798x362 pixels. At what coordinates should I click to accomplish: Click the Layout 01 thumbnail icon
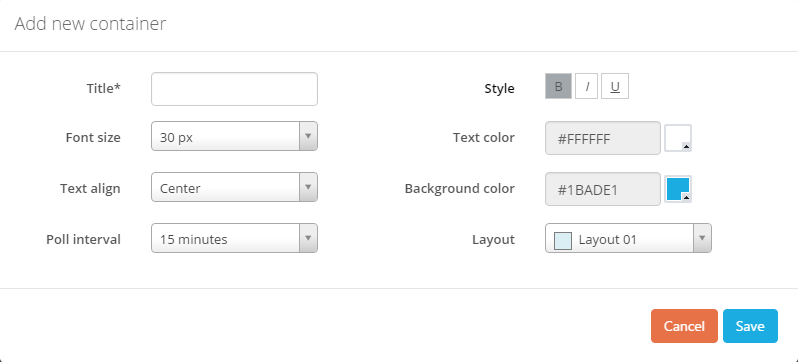563,240
